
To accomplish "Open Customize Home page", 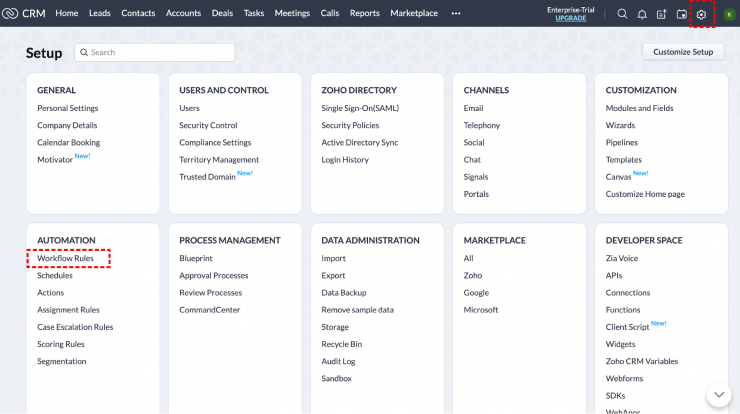I will [645, 194].
